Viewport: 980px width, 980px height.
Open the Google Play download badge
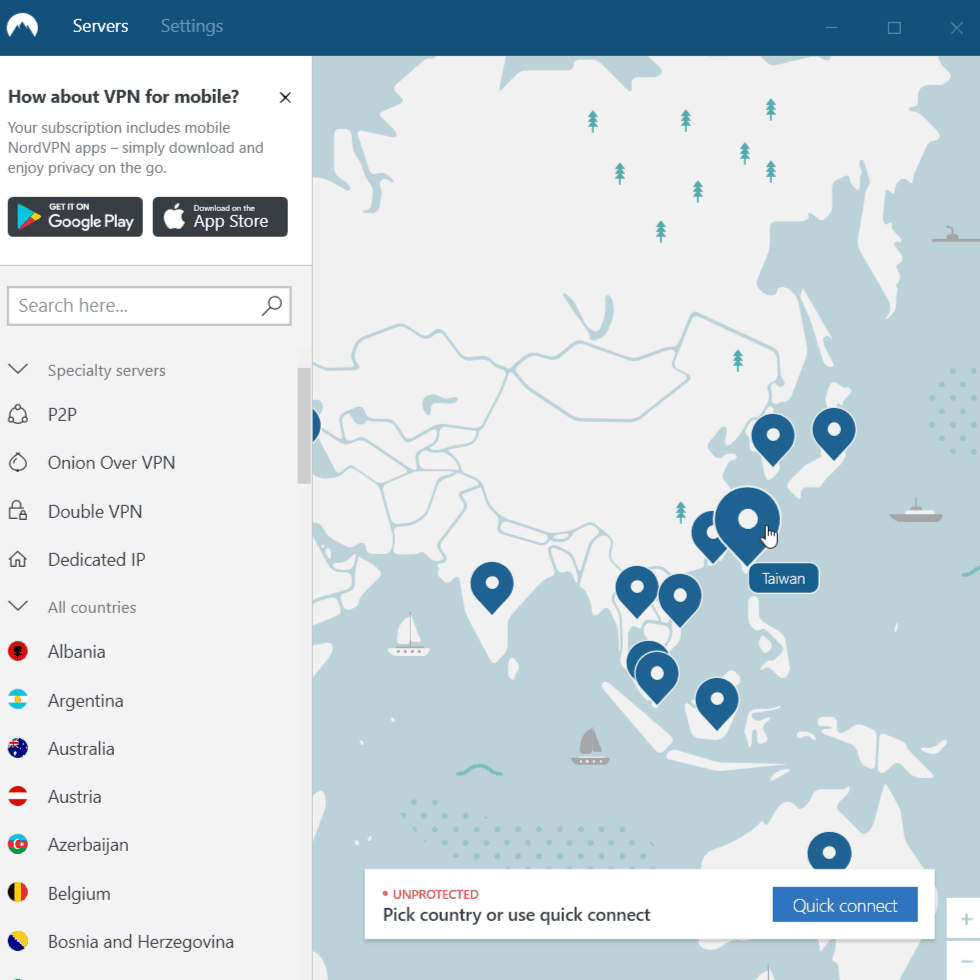point(75,217)
